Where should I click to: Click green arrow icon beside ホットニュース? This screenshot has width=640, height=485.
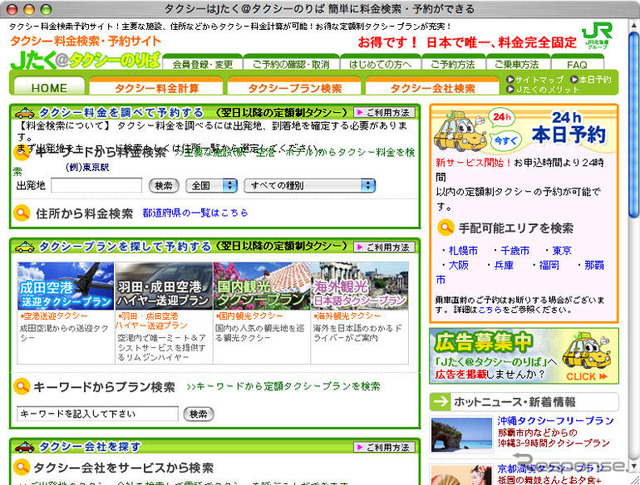pos(440,402)
